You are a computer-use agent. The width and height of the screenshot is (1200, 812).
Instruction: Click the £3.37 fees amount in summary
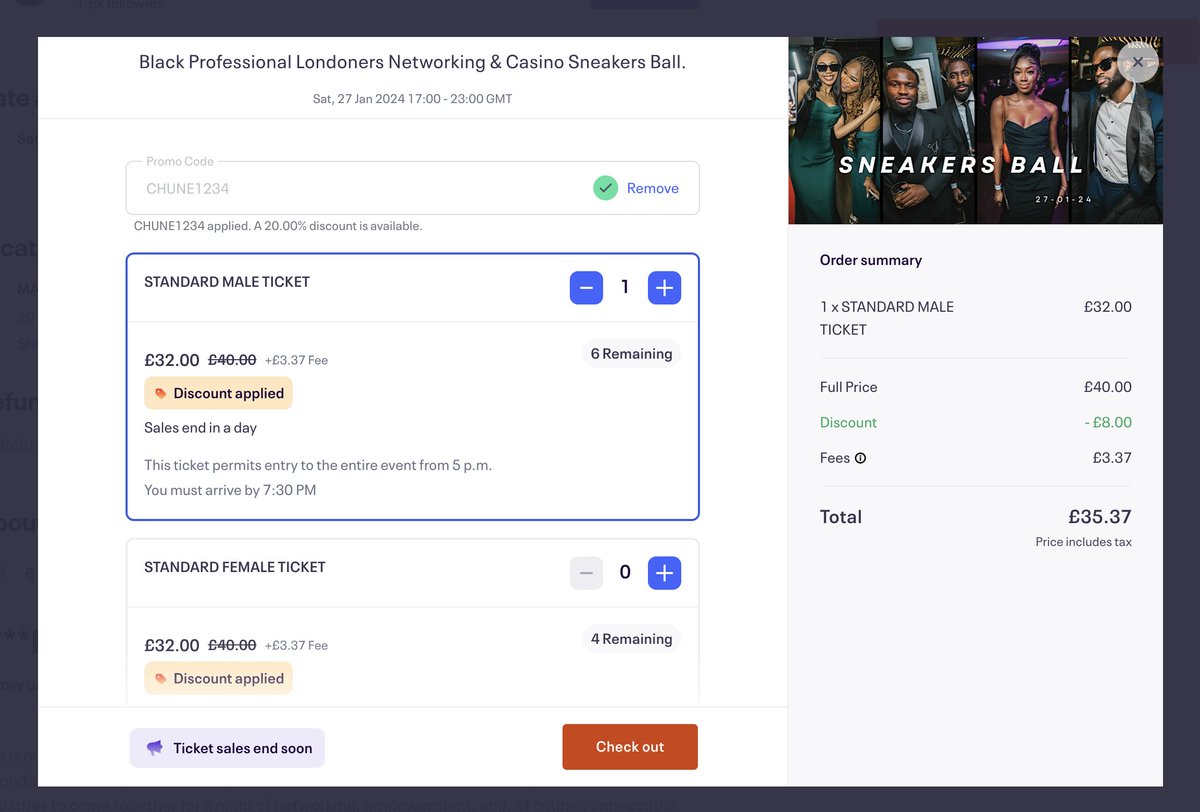(x=1112, y=458)
